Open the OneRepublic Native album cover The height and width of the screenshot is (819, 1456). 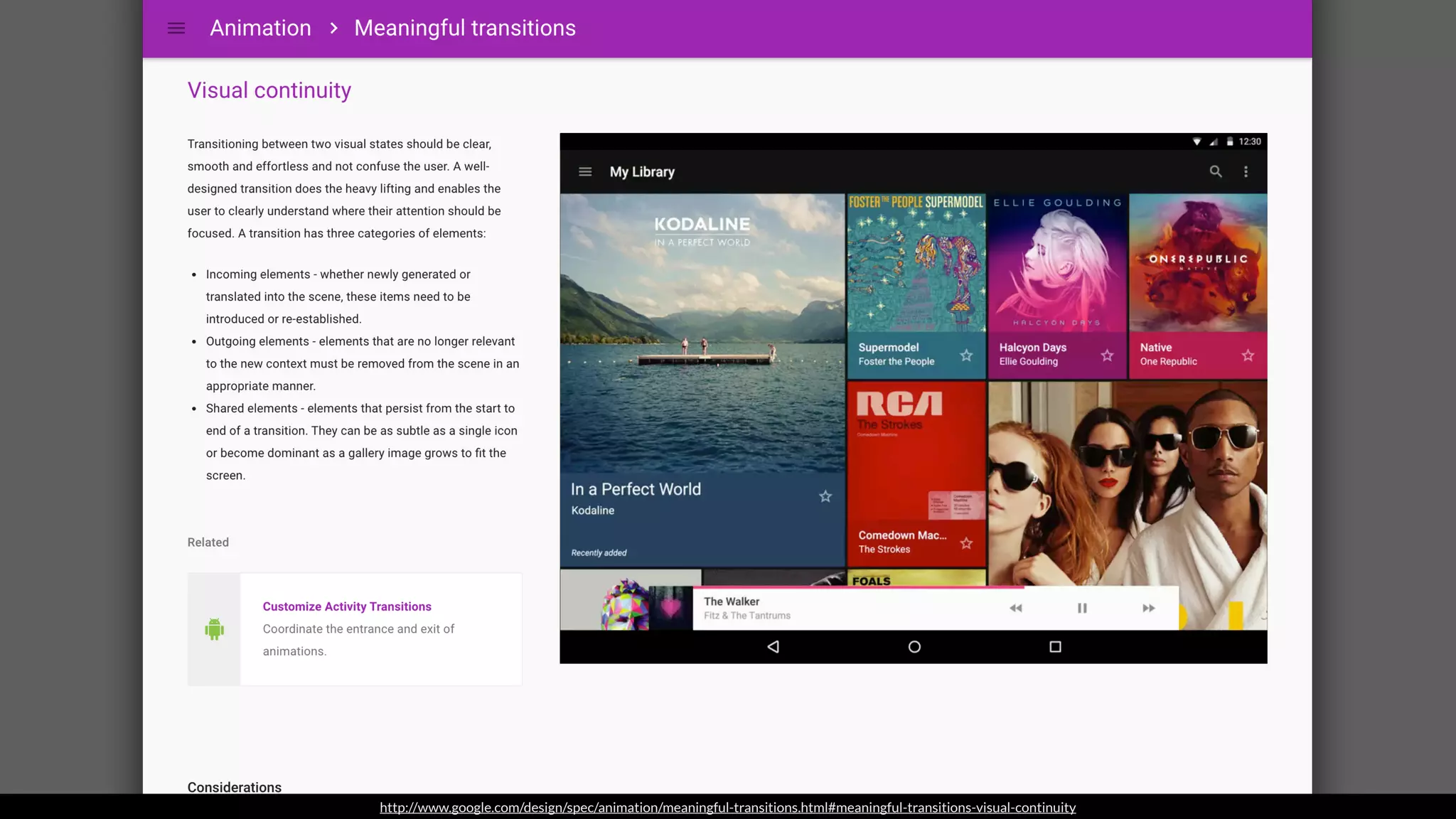[1198, 263]
